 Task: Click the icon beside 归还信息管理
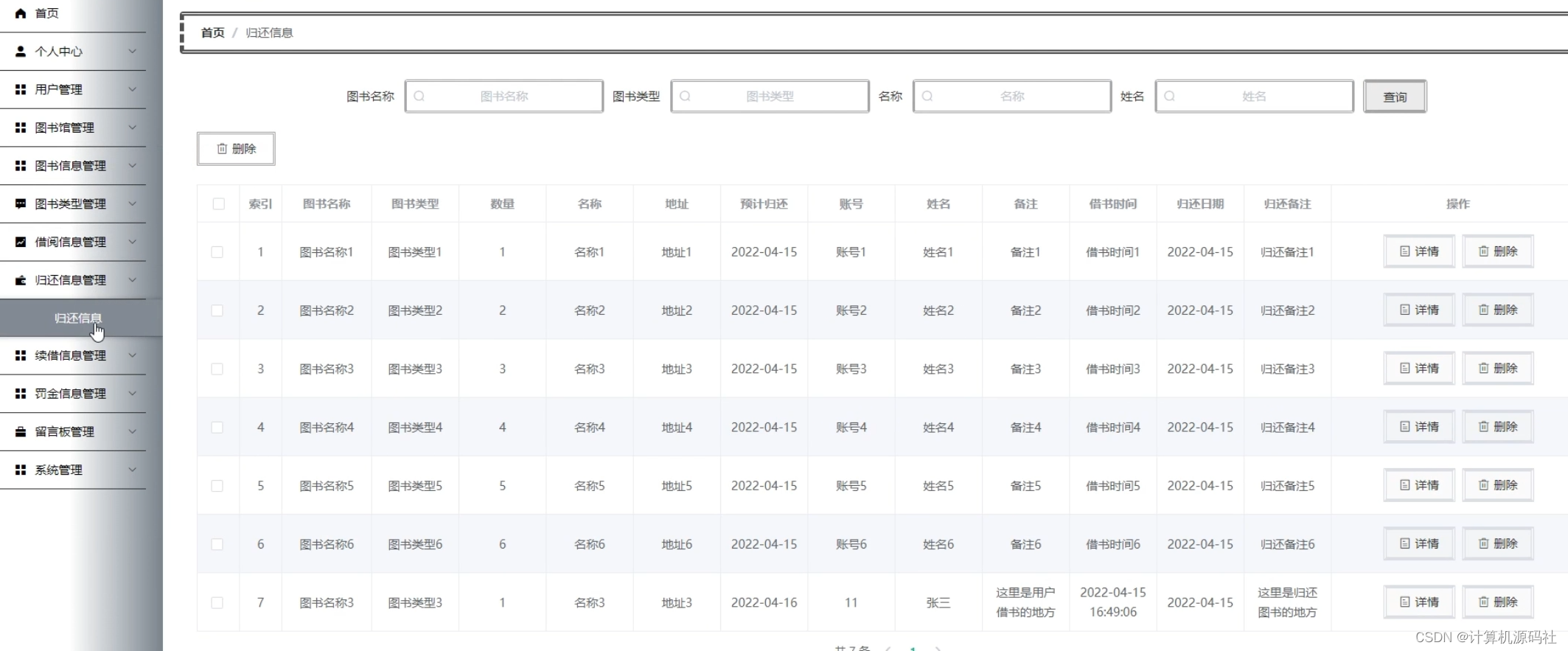21,280
